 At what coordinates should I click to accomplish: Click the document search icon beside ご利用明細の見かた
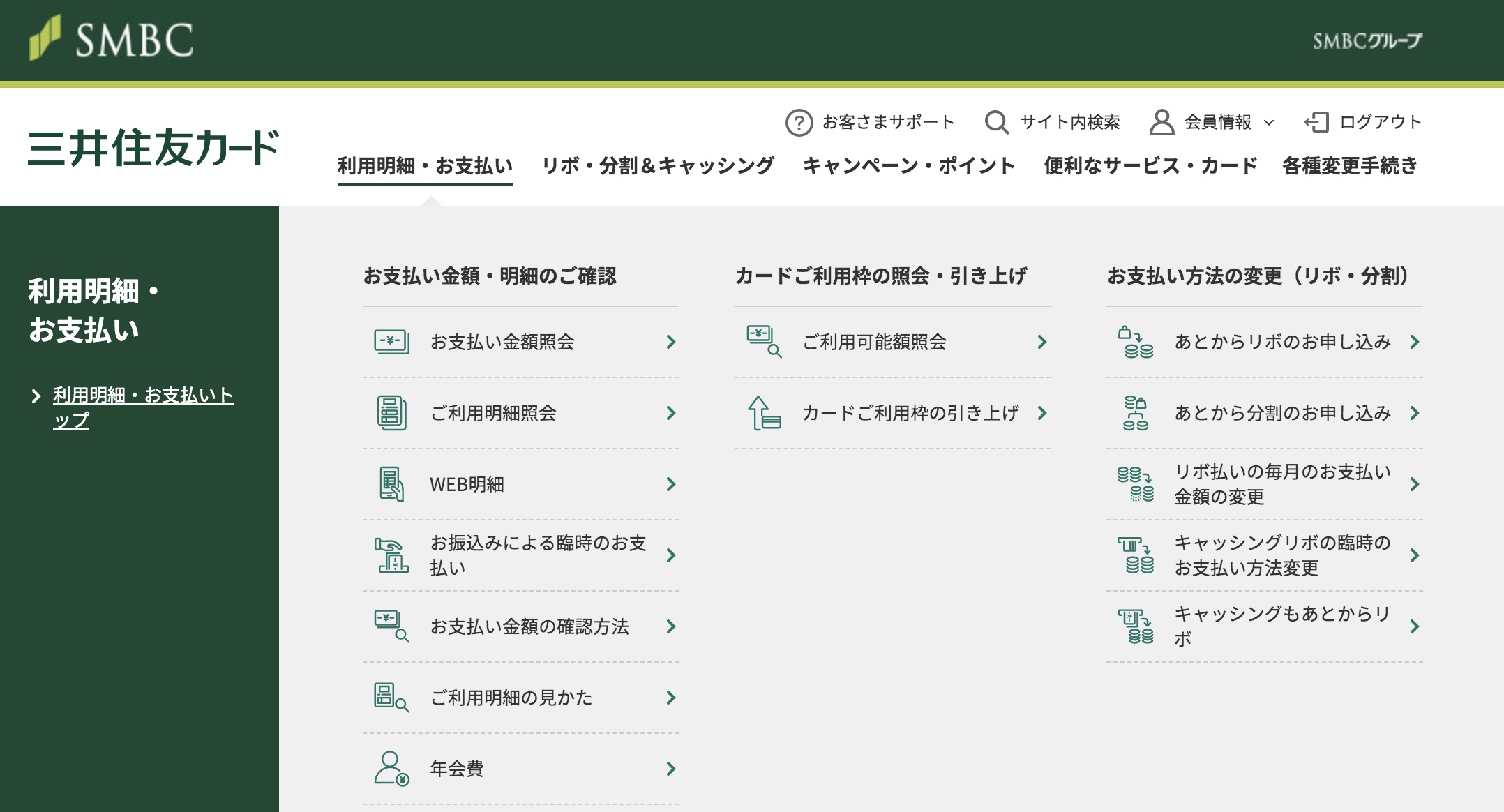tap(391, 698)
